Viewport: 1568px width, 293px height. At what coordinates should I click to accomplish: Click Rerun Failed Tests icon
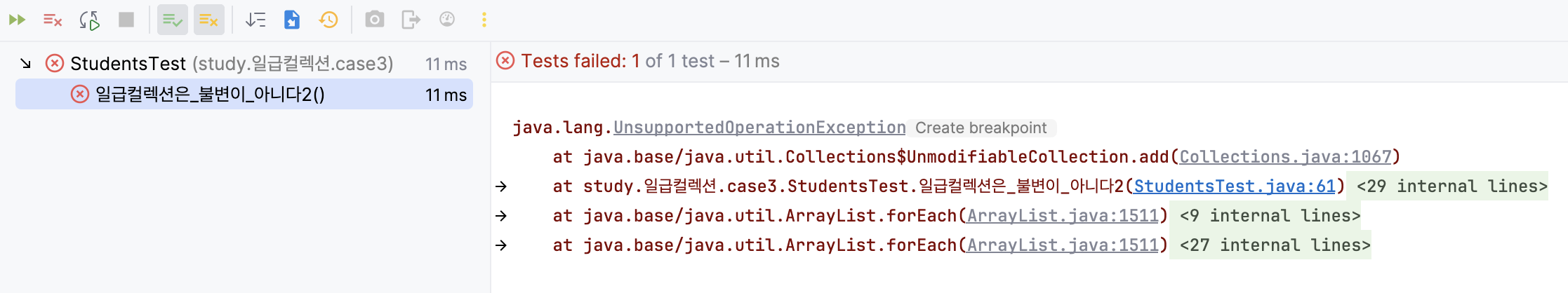[53, 20]
